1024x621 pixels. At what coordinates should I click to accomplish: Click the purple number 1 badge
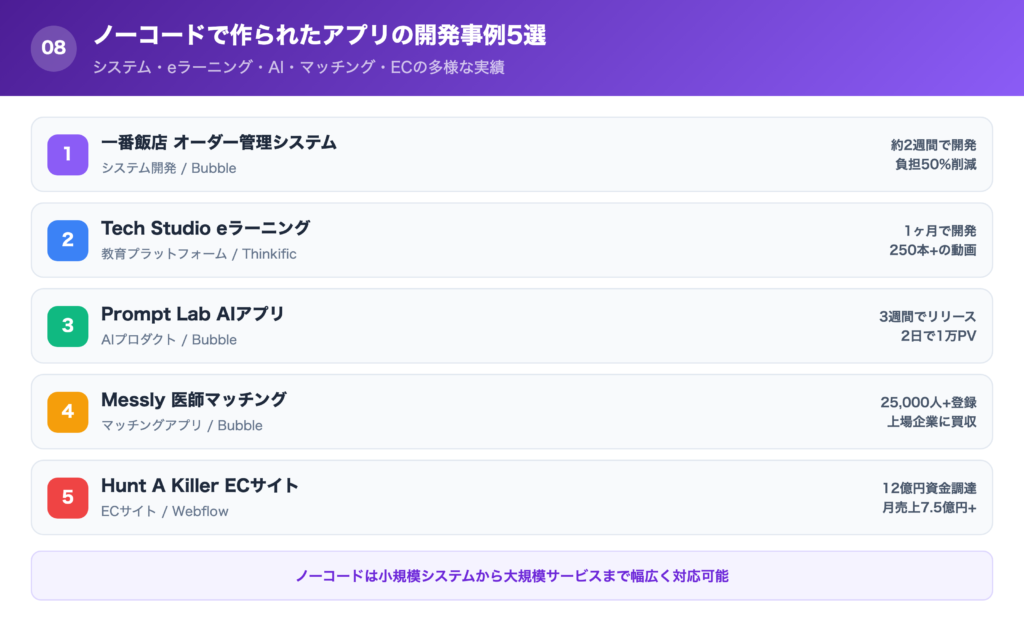coord(68,154)
